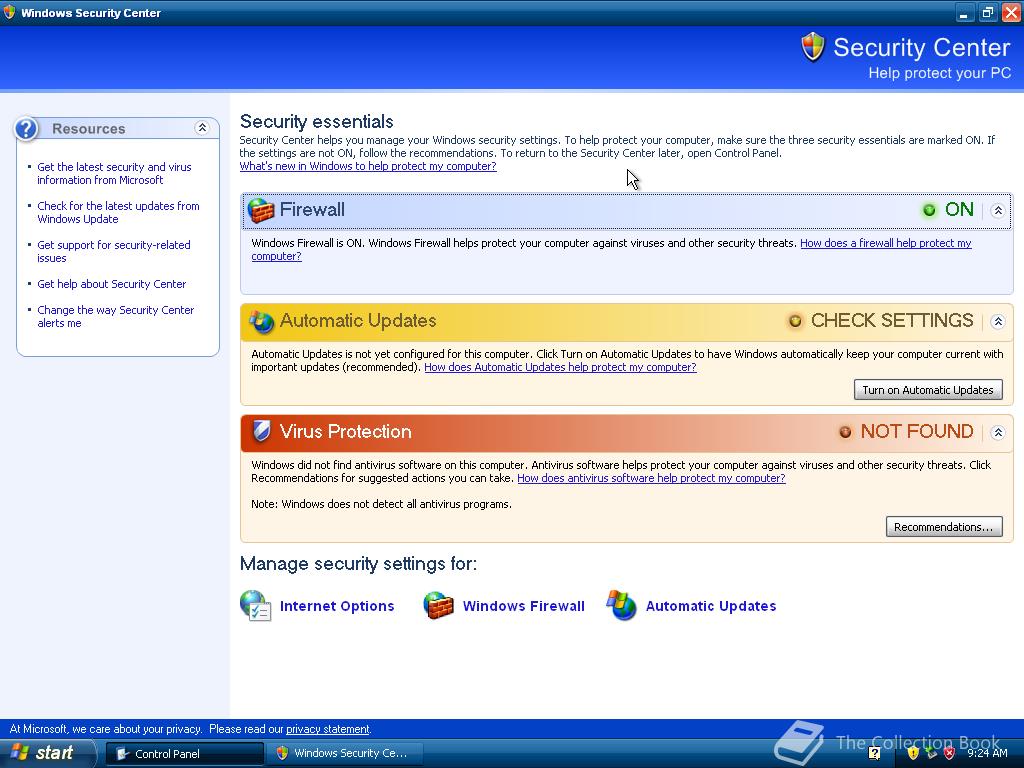
Task: Collapse the Resources panel
Action: pos(202,128)
